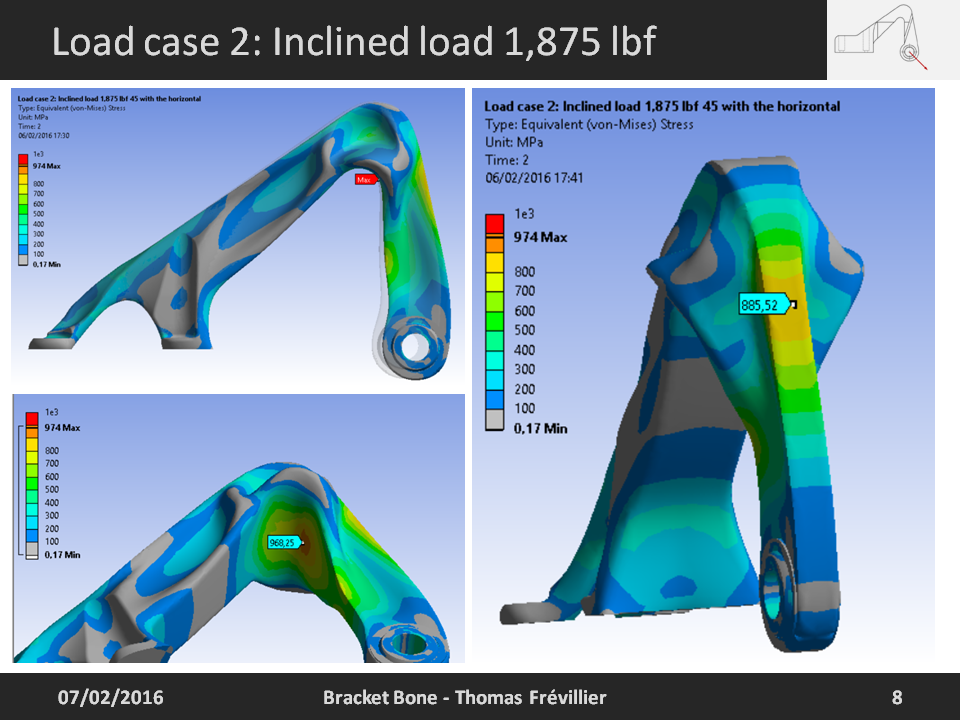The height and width of the screenshot is (720, 960).
Task: Click "0,17 Min" in the 968,25 close-up legend
Action: 62,555
